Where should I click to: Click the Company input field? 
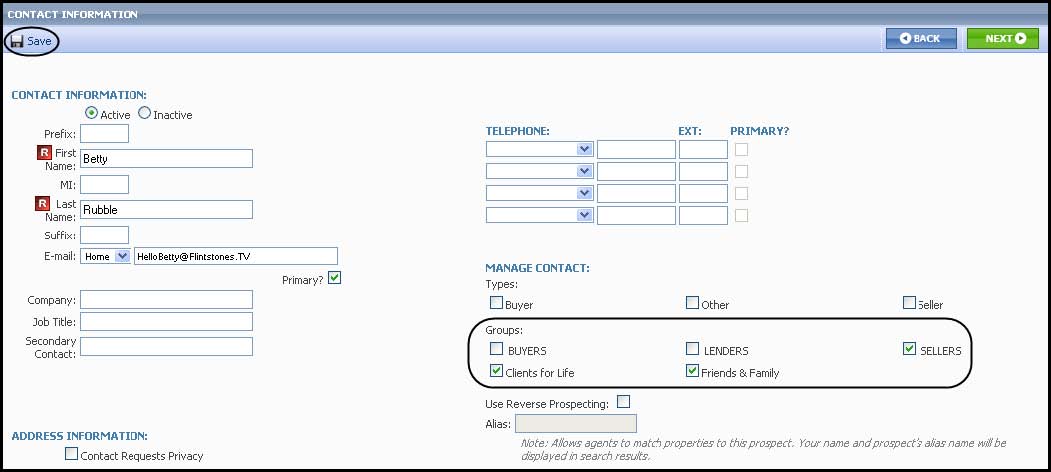coord(166,300)
